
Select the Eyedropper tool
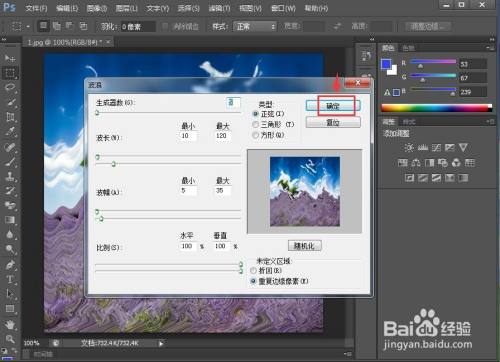click(10, 131)
